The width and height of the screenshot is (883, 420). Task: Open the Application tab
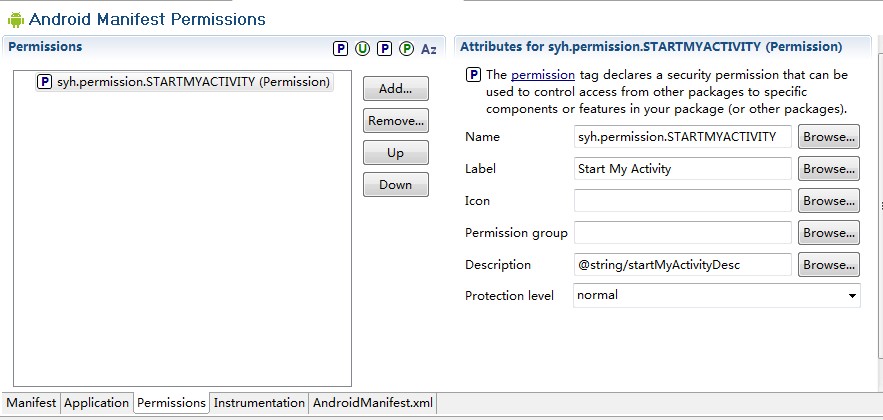97,403
